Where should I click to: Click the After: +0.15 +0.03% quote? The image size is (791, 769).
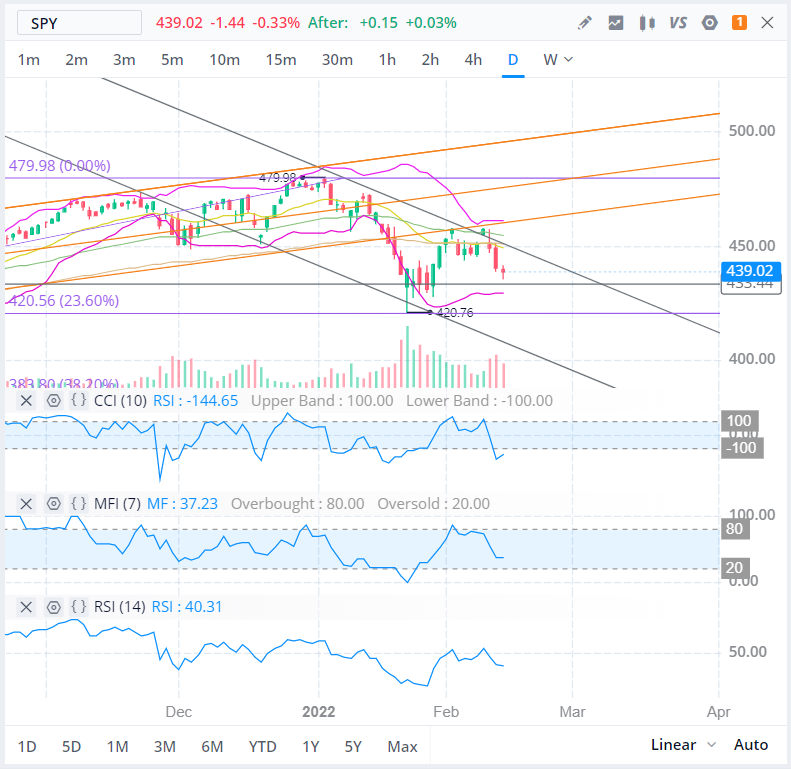[382, 23]
